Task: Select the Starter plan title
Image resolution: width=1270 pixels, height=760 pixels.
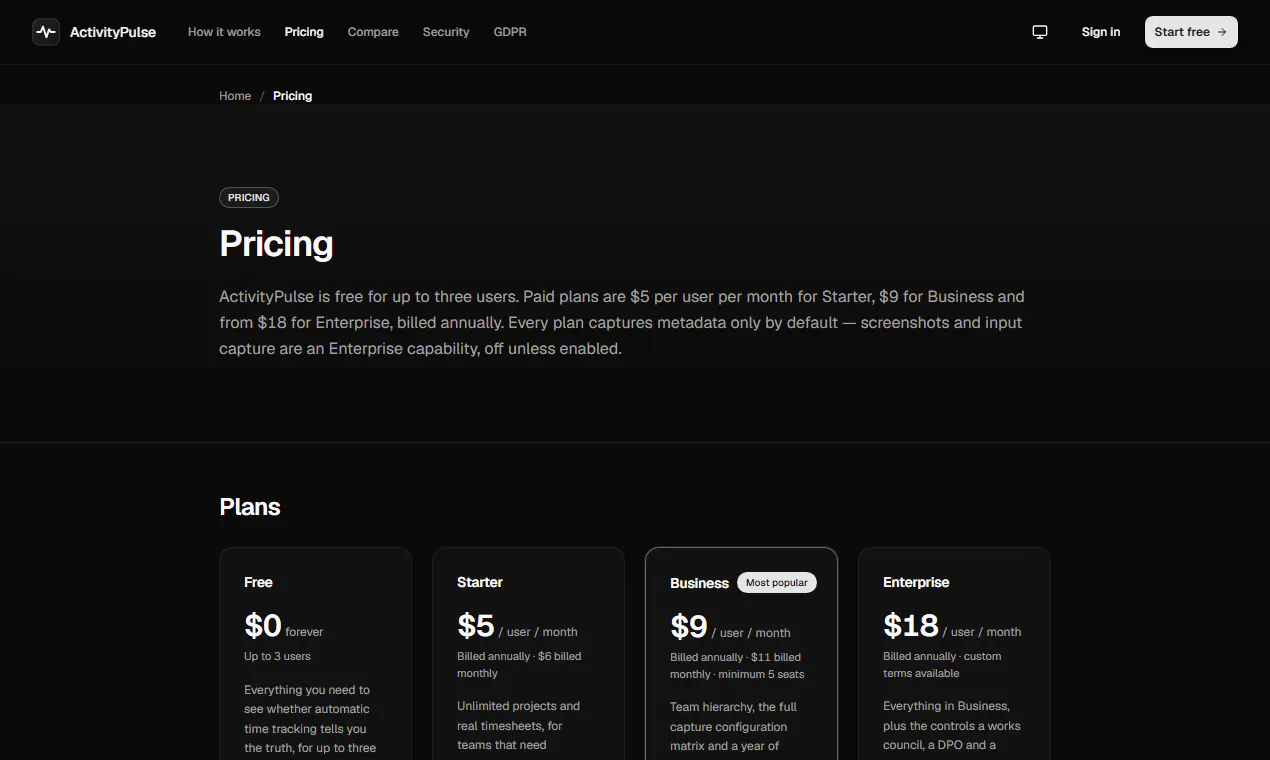Action: 480,582
